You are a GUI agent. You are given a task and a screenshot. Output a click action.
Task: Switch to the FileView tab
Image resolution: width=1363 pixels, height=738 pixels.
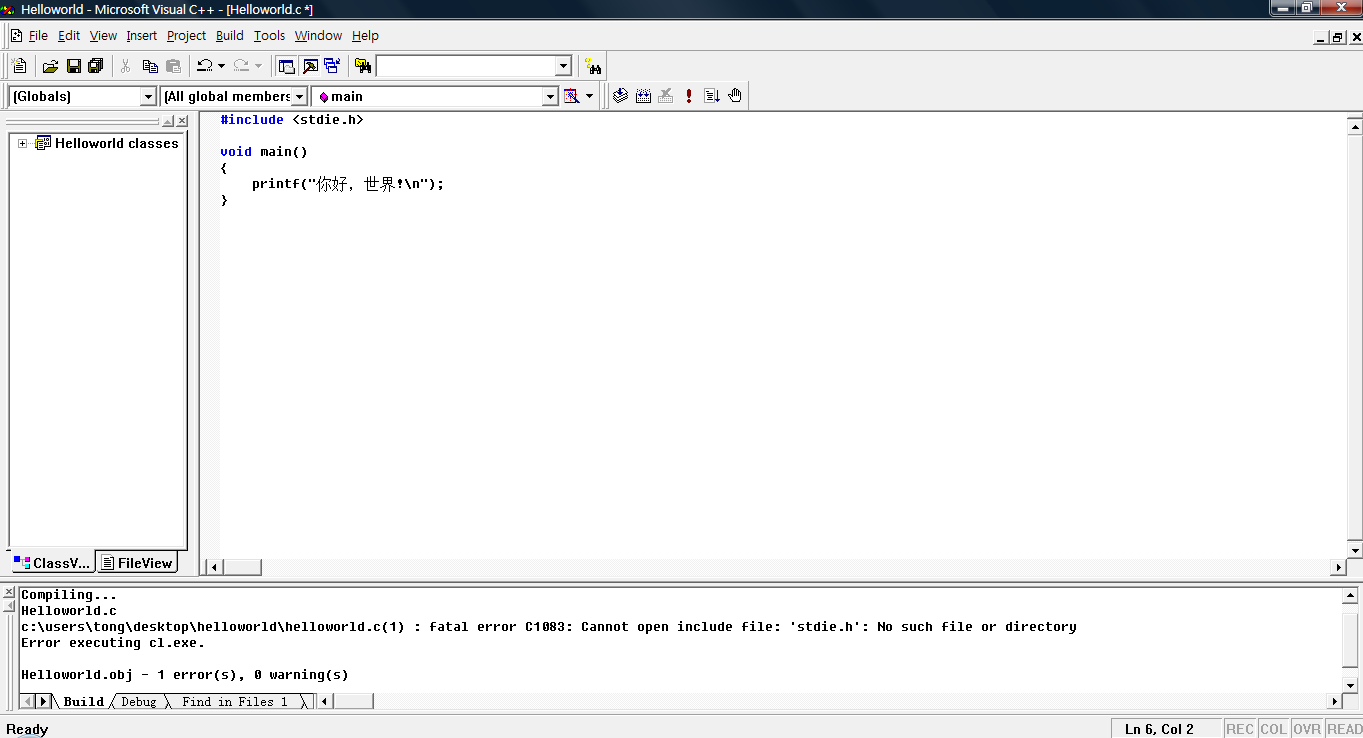point(137,563)
